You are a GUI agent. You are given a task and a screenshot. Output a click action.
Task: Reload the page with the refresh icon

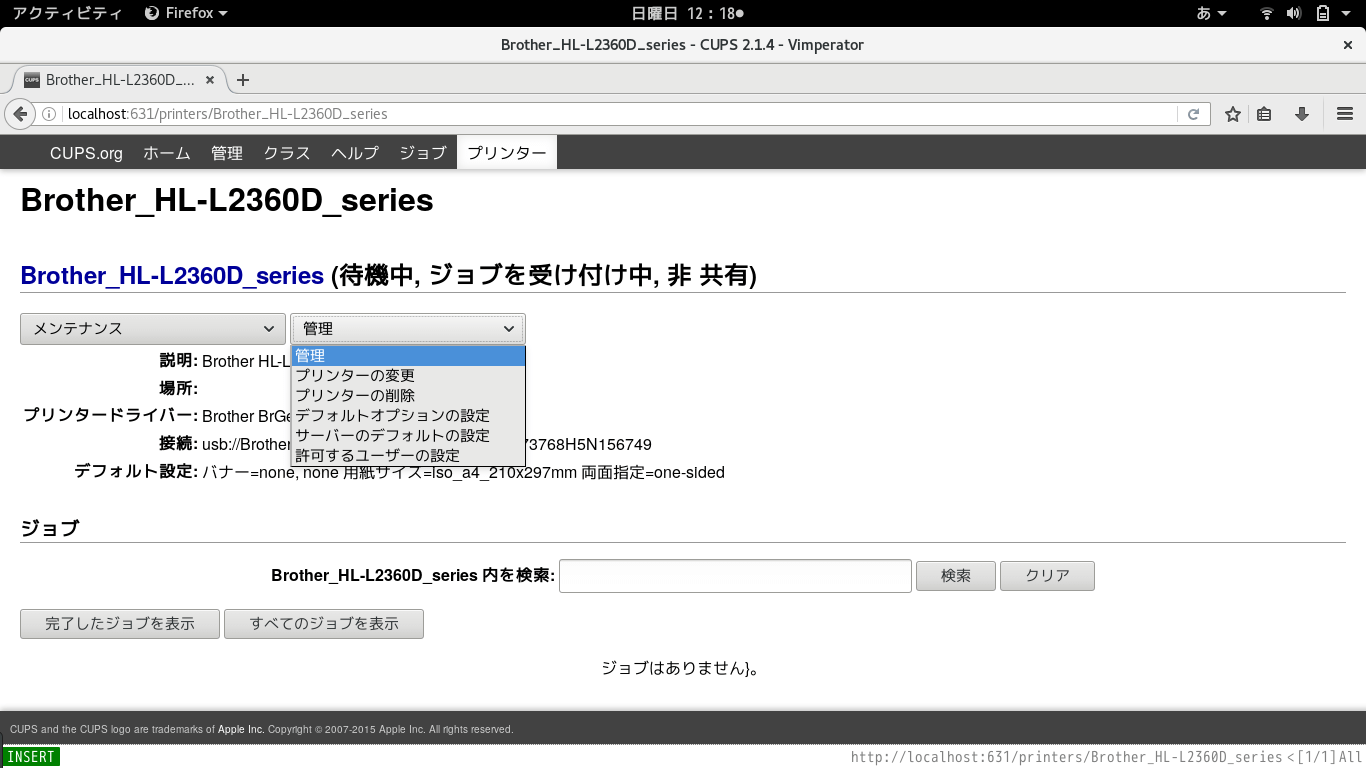[x=1193, y=114]
